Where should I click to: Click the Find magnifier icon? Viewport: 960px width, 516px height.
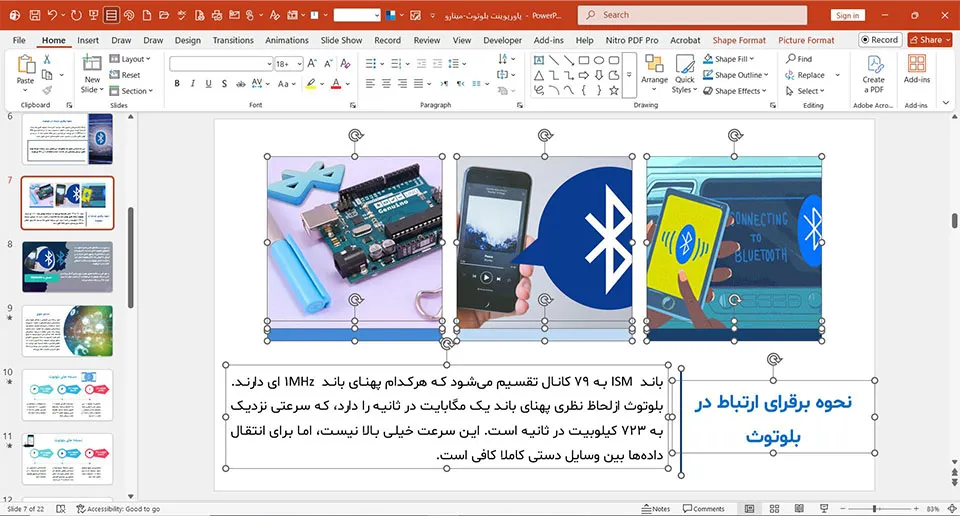coord(791,59)
